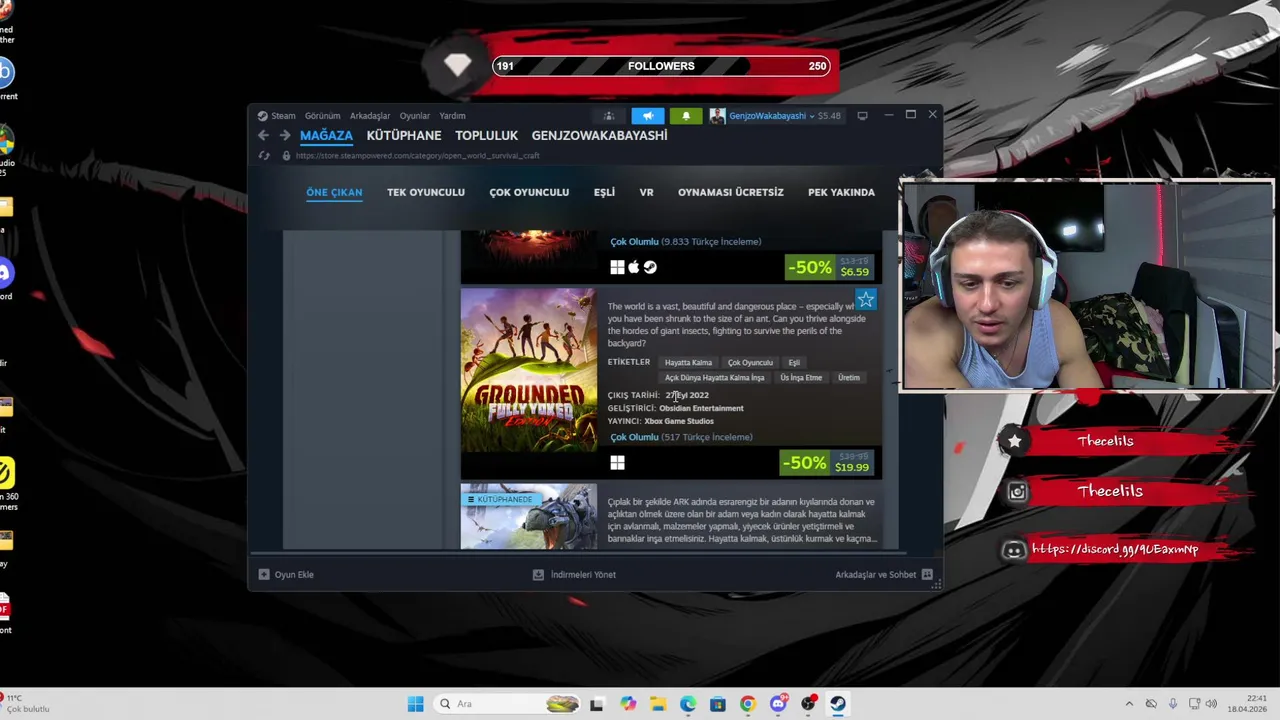Image resolution: width=1280 pixels, height=720 pixels.
Task: Select the ÇOK OYUNCULU tab
Action: pyautogui.click(x=529, y=192)
